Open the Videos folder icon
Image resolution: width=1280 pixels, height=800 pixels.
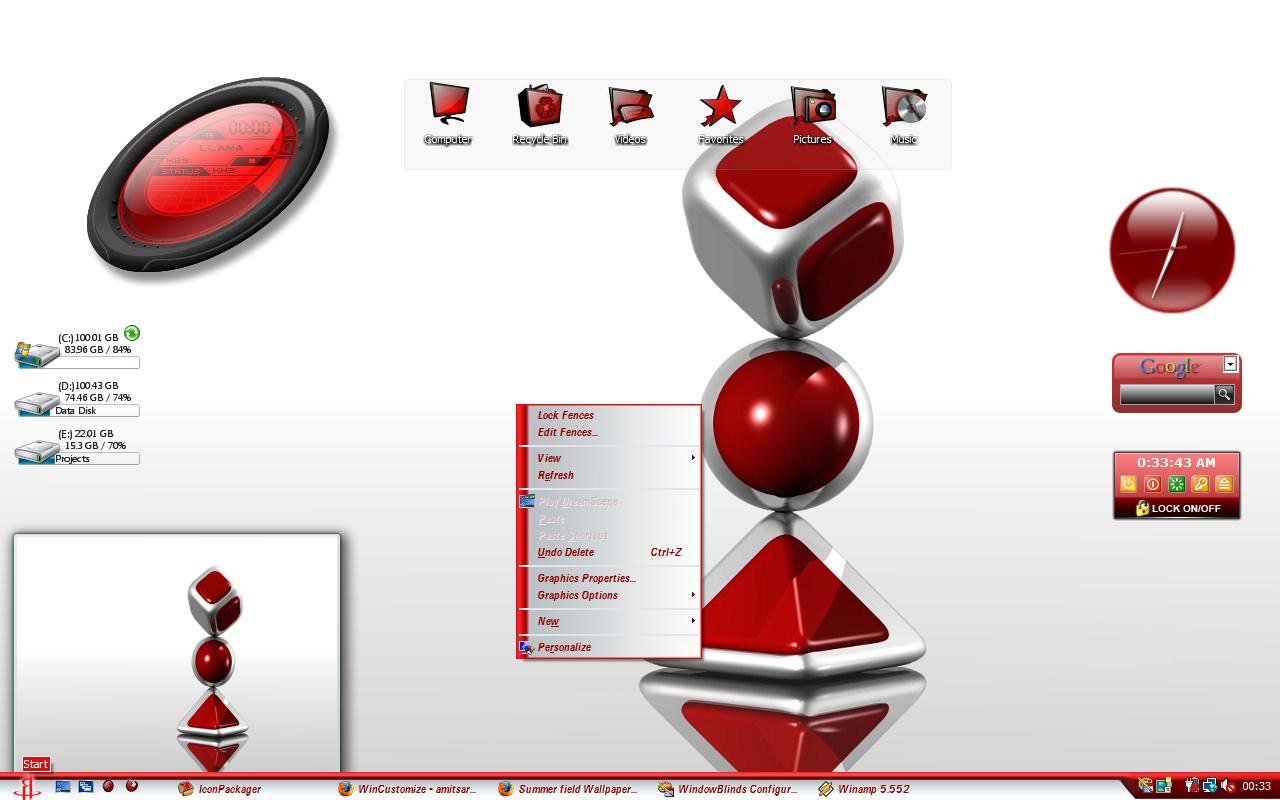coord(630,114)
